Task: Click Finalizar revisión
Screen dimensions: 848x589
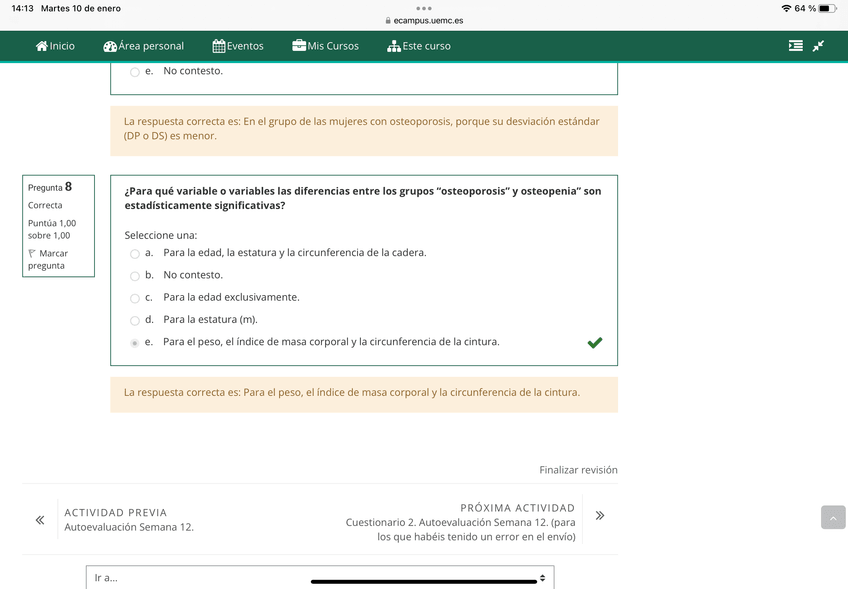Action: point(577,469)
